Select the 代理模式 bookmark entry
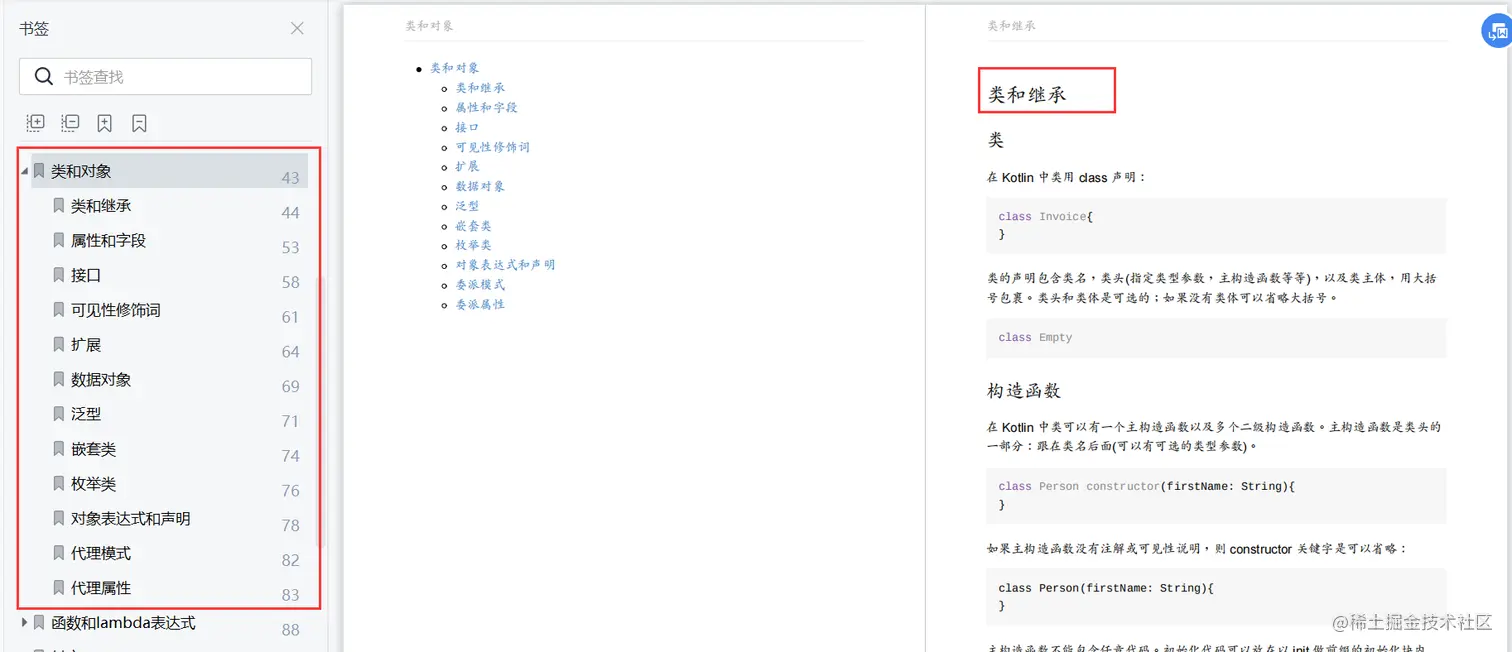Viewport: 1512px width, 652px height. 103,552
